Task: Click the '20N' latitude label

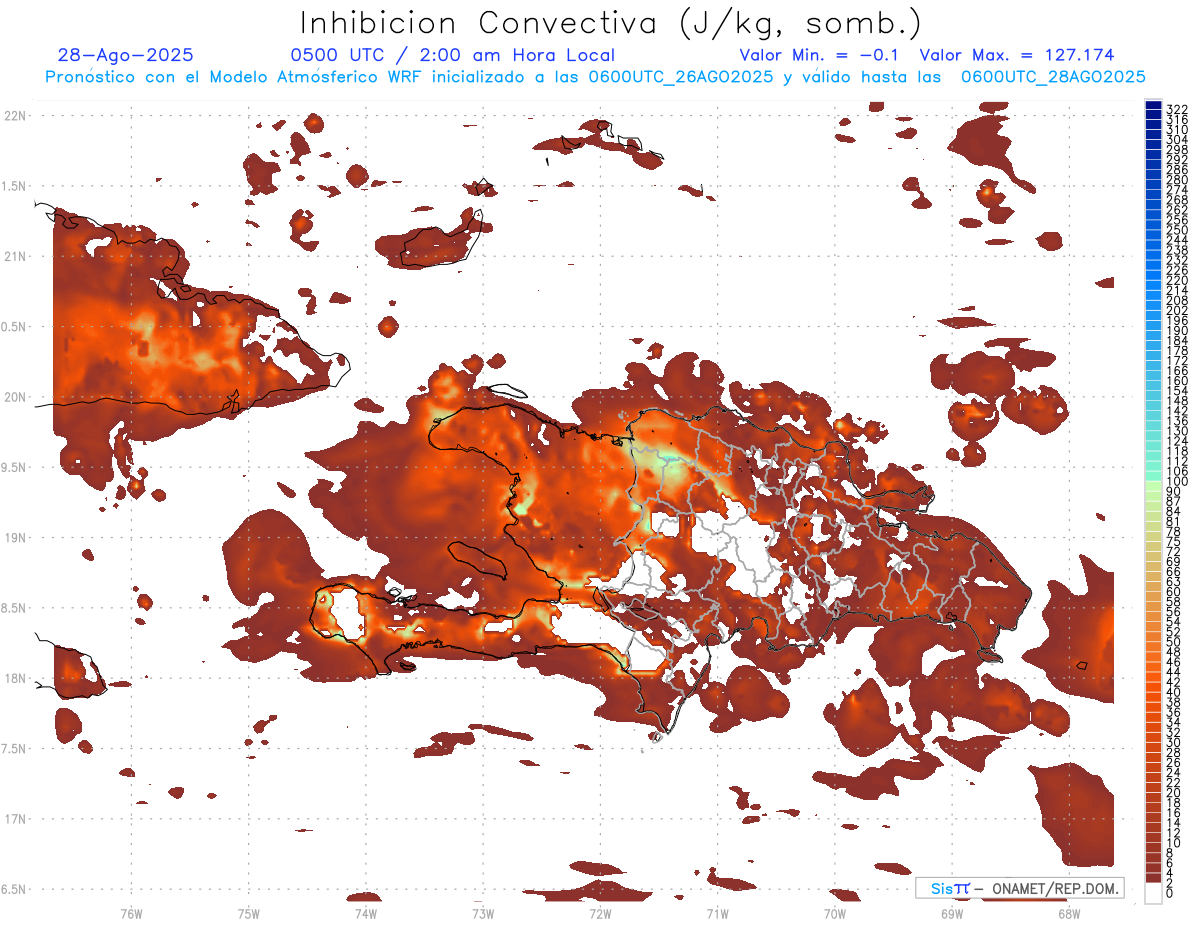Action: click(x=15, y=397)
